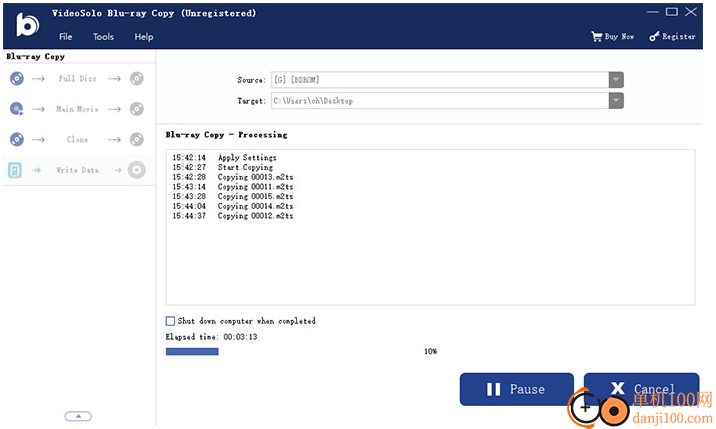Select Main Movie copy mode
Image resolution: width=716 pixels, height=429 pixels.
point(77,109)
